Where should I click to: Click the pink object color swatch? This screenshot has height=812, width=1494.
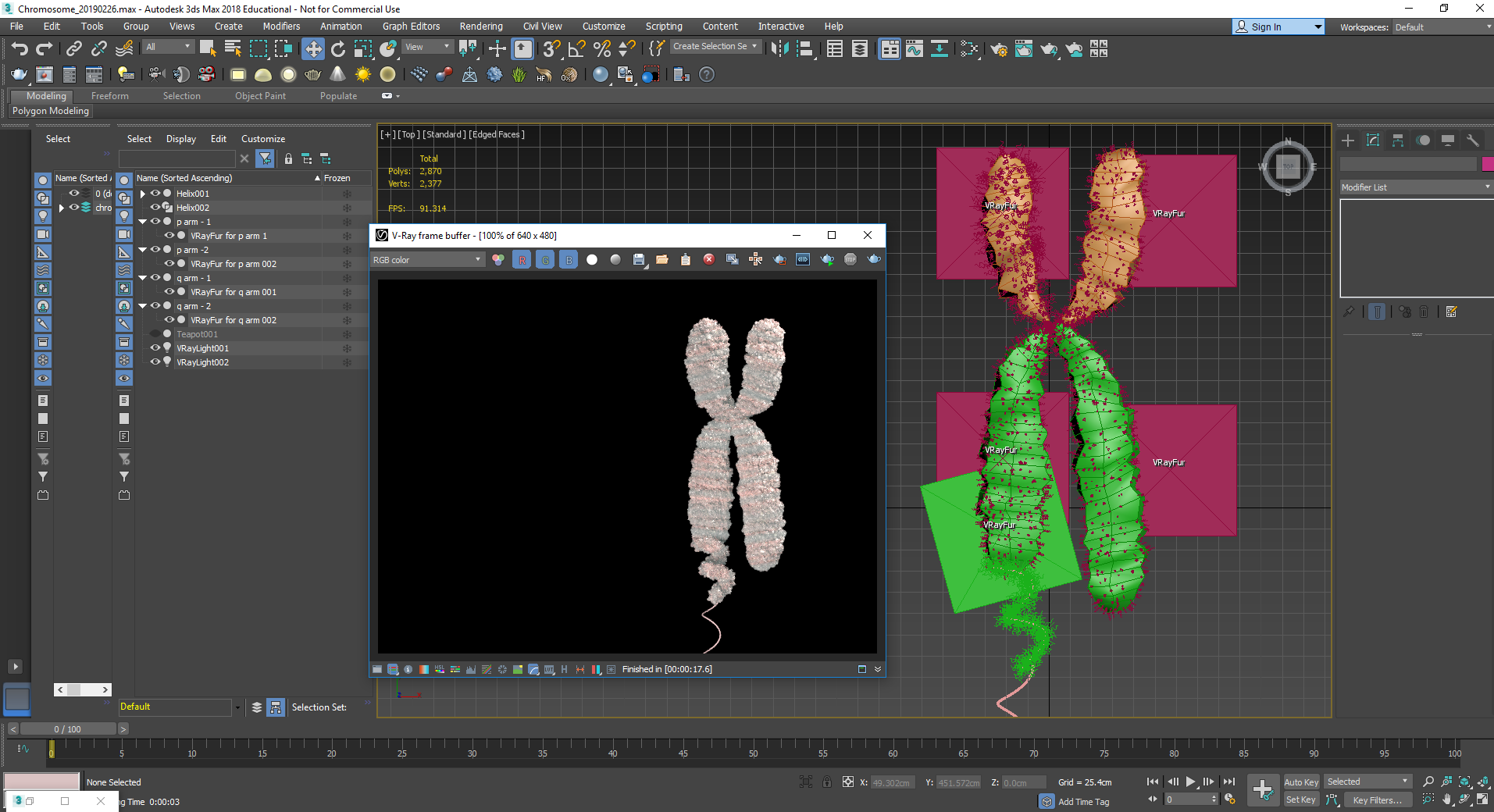(x=1487, y=164)
